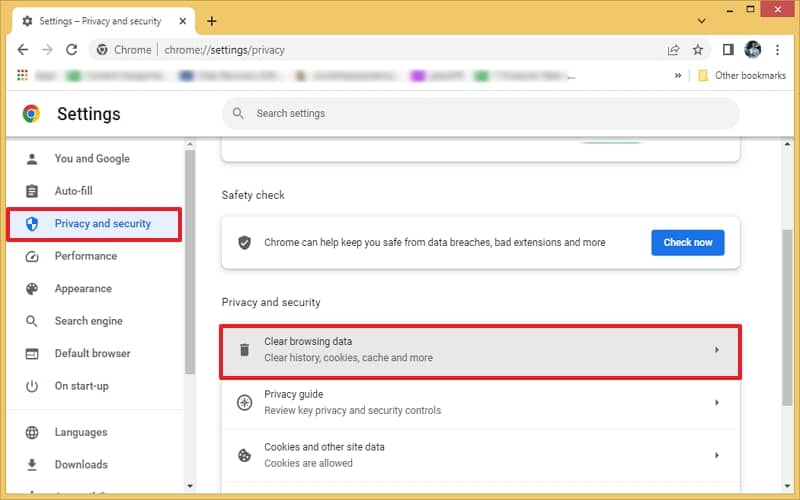This screenshot has width=800, height=500.
Task: Open Chrome's three-dot menu
Action: [777, 49]
